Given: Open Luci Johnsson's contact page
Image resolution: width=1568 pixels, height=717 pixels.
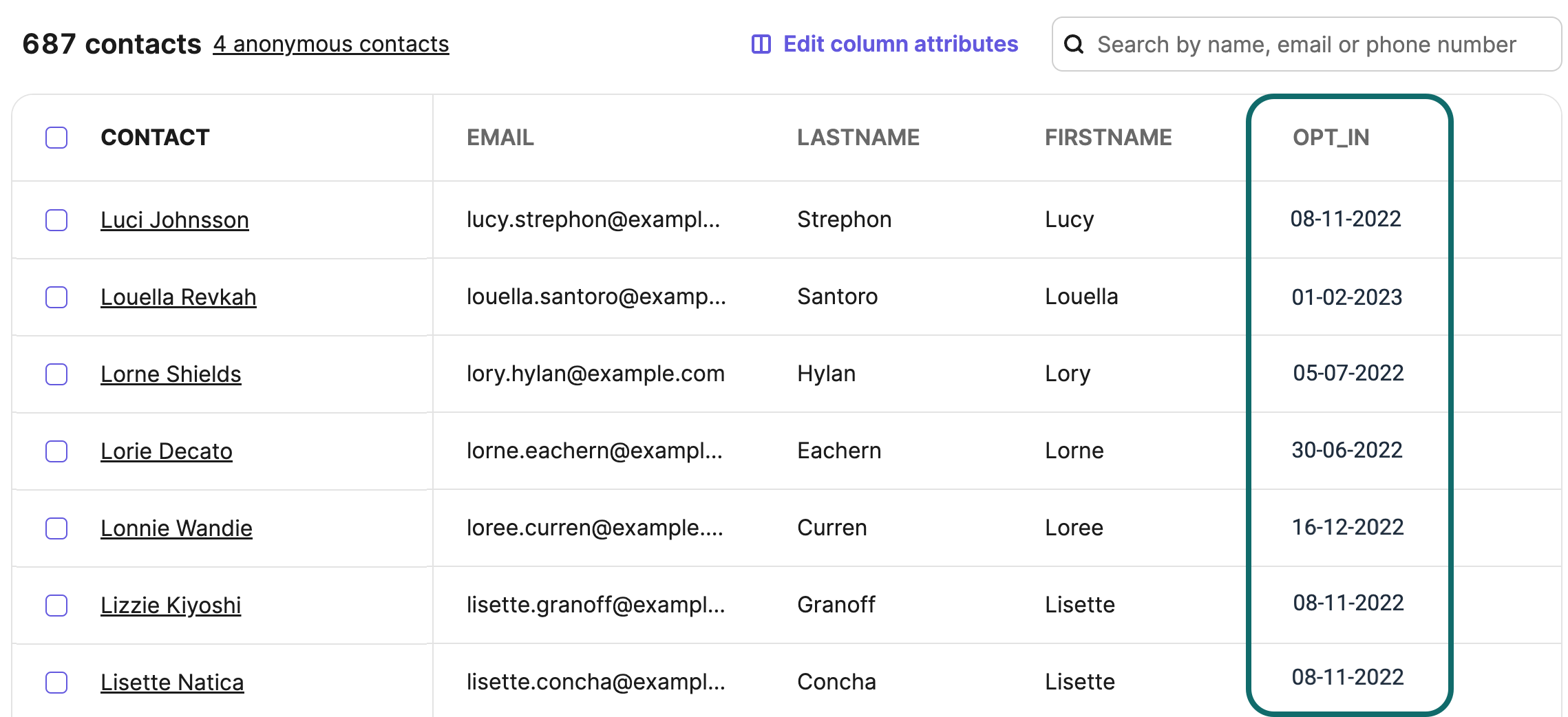Looking at the screenshot, I should click(175, 220).
